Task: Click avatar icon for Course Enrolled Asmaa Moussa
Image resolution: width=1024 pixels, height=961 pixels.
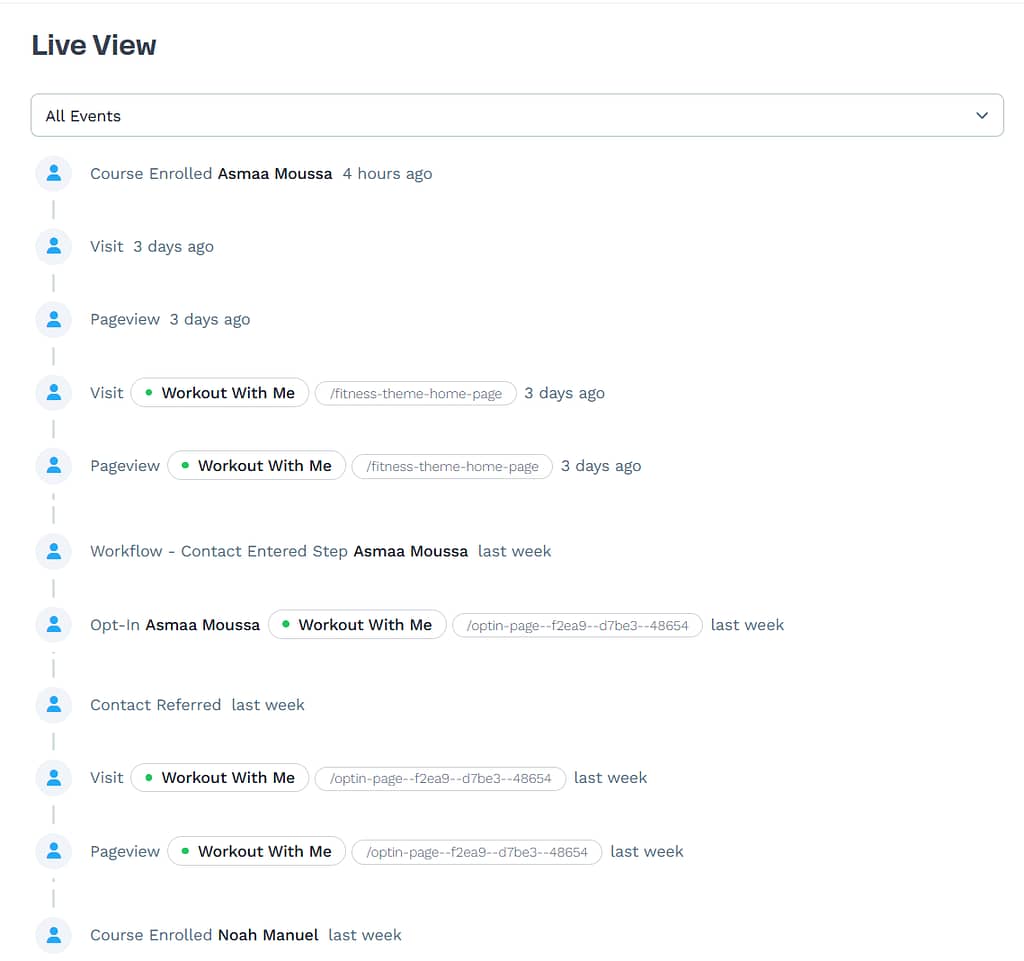Action: (x=54, y=174)
